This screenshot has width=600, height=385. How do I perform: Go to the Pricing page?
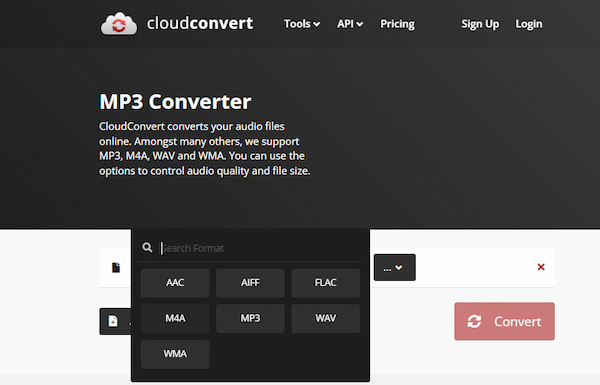pyautogui.click(x=397, y=24)
